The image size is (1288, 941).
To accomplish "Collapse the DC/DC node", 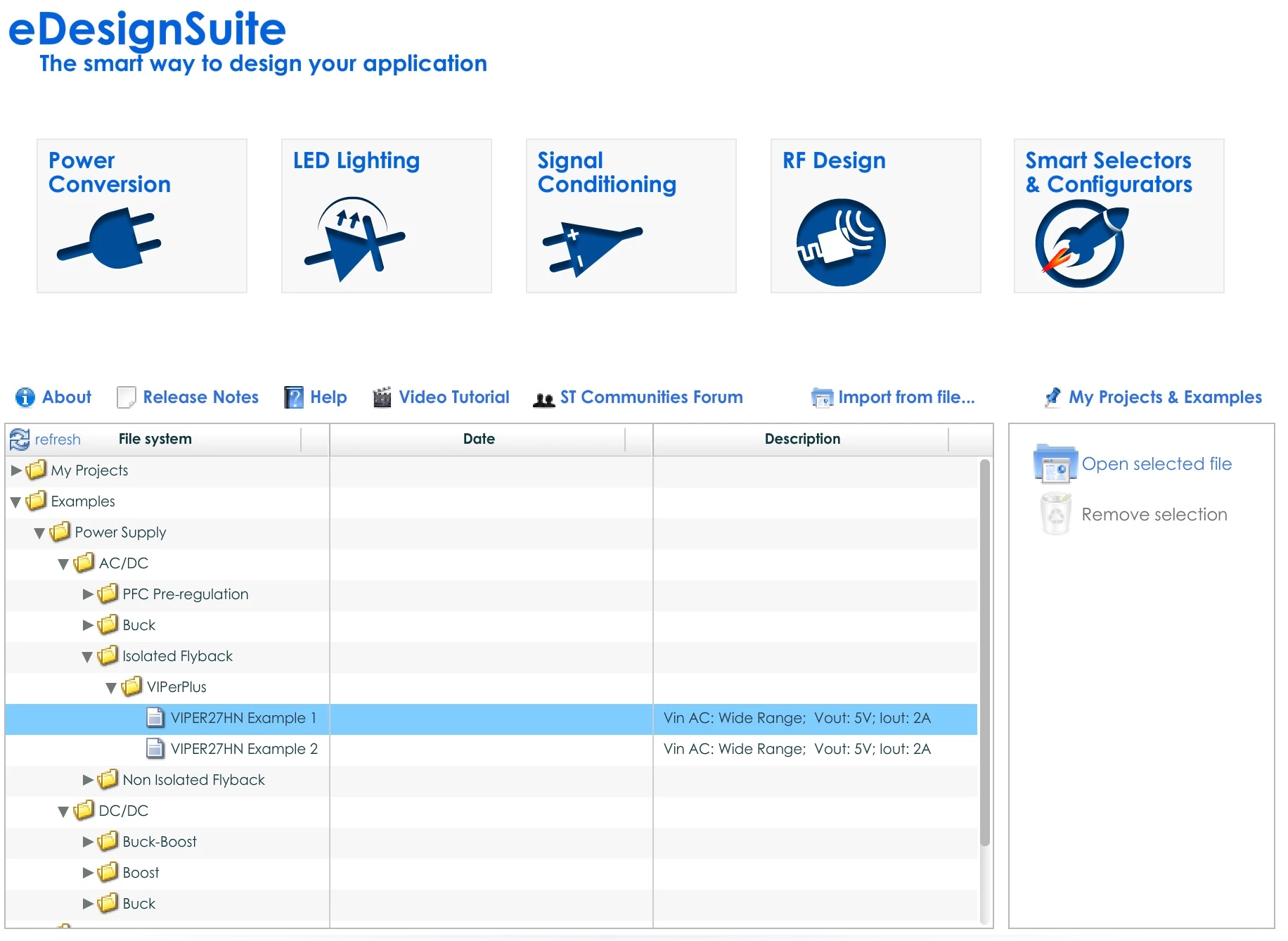I will click(x=64, y=812).
